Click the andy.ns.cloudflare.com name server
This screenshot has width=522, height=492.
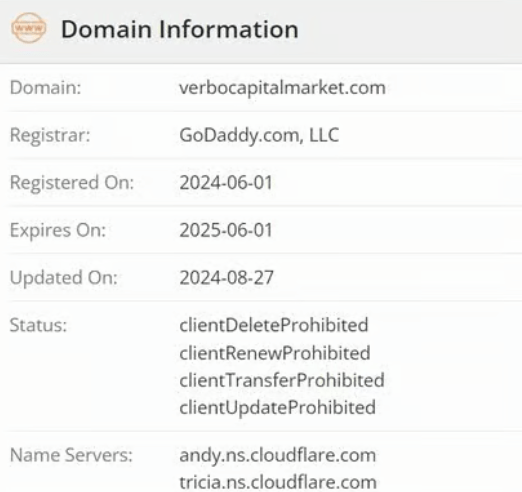(278, 455)
